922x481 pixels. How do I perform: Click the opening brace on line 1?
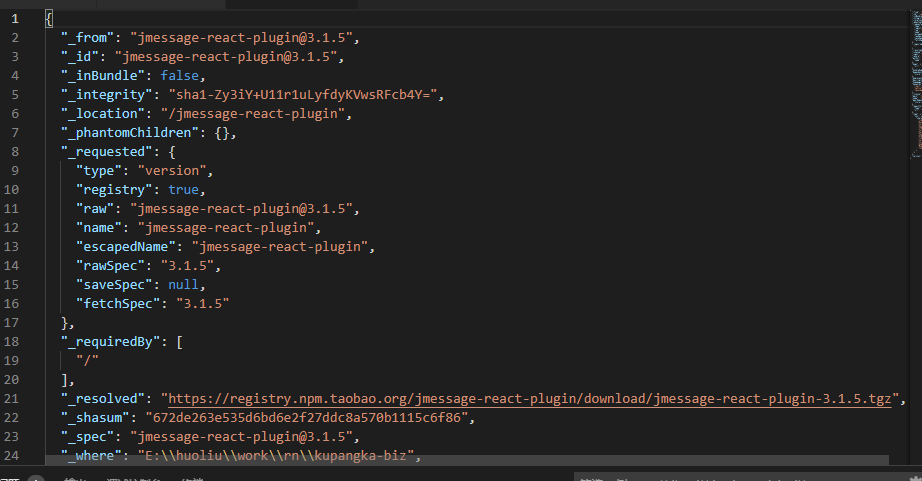pyautogui.click(x=49, y=19)
